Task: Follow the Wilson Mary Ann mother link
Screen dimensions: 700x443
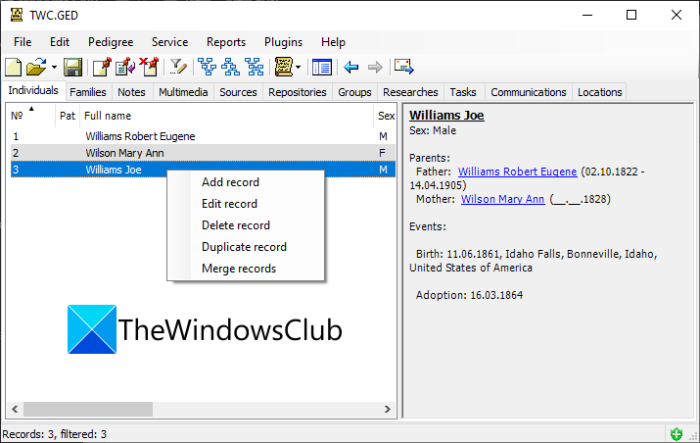Action: pos(503,199)
